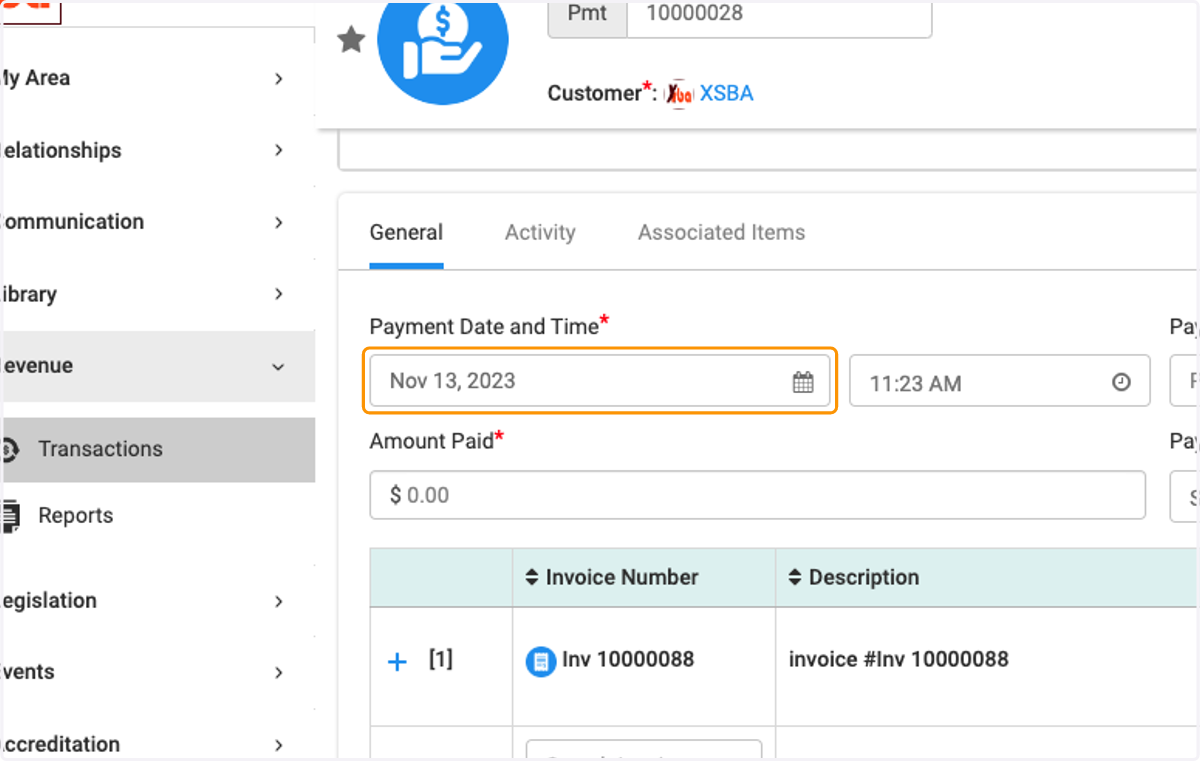Open the Inv 10000088 invoice link
Viewport: 1200px width, 761px height.
628,660
